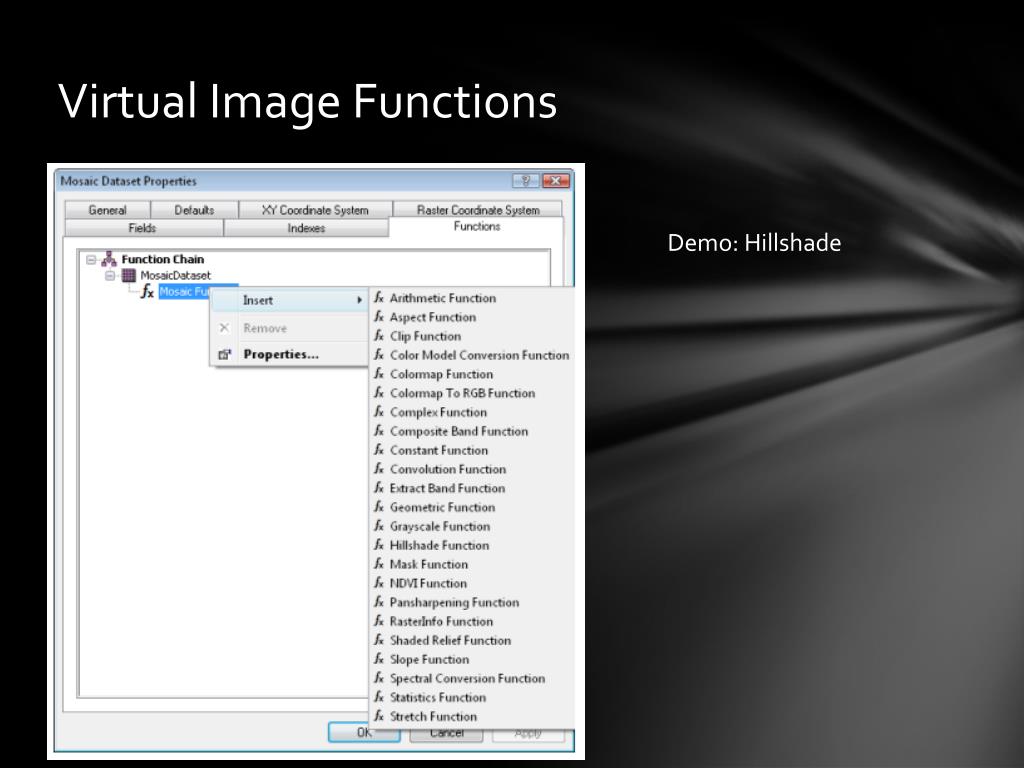
Task: Choose Insert from the context menu
Action: [x=289, y=300]
